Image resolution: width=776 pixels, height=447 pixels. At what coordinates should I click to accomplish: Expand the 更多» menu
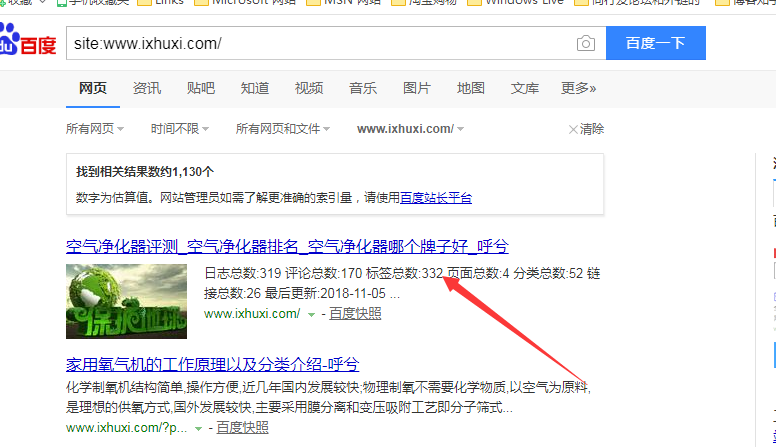[x=579, y=88]
